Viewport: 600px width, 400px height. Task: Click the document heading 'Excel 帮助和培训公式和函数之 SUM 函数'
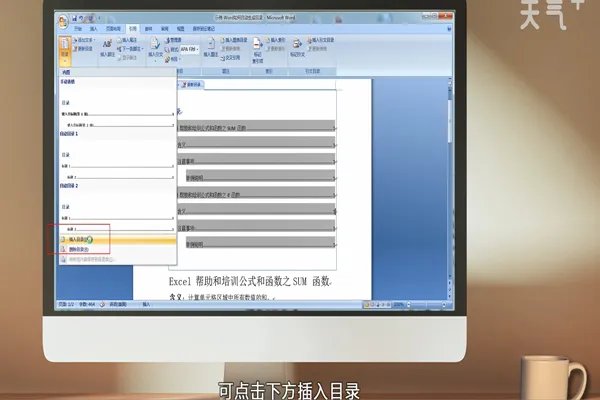coord(249,282)
